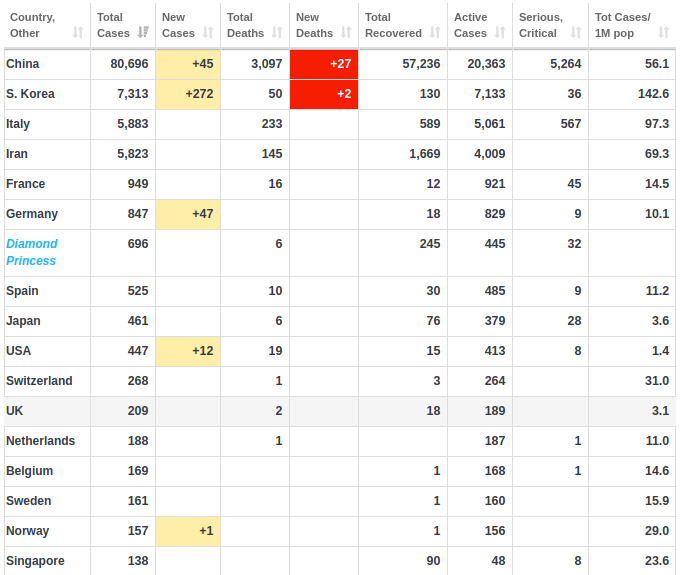Select the S. Korea country cell
This screenshot has height=575, width=681.
(47, 94)
